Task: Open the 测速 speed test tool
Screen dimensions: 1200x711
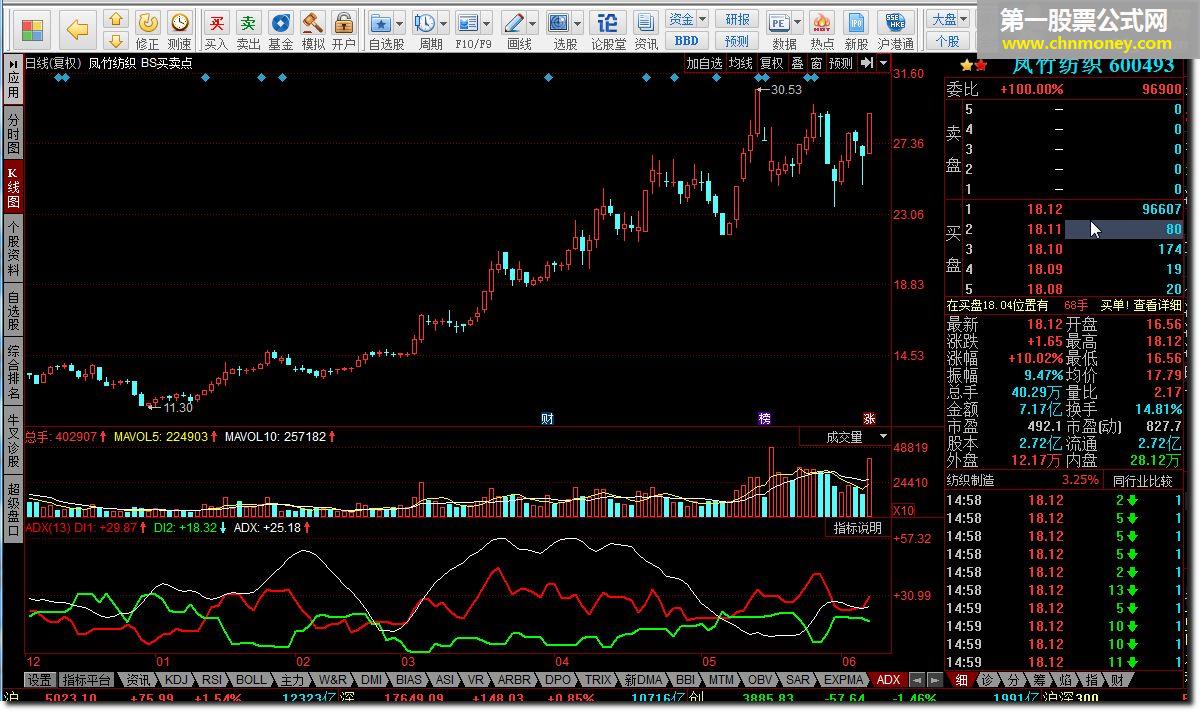Action: point(179,30)
